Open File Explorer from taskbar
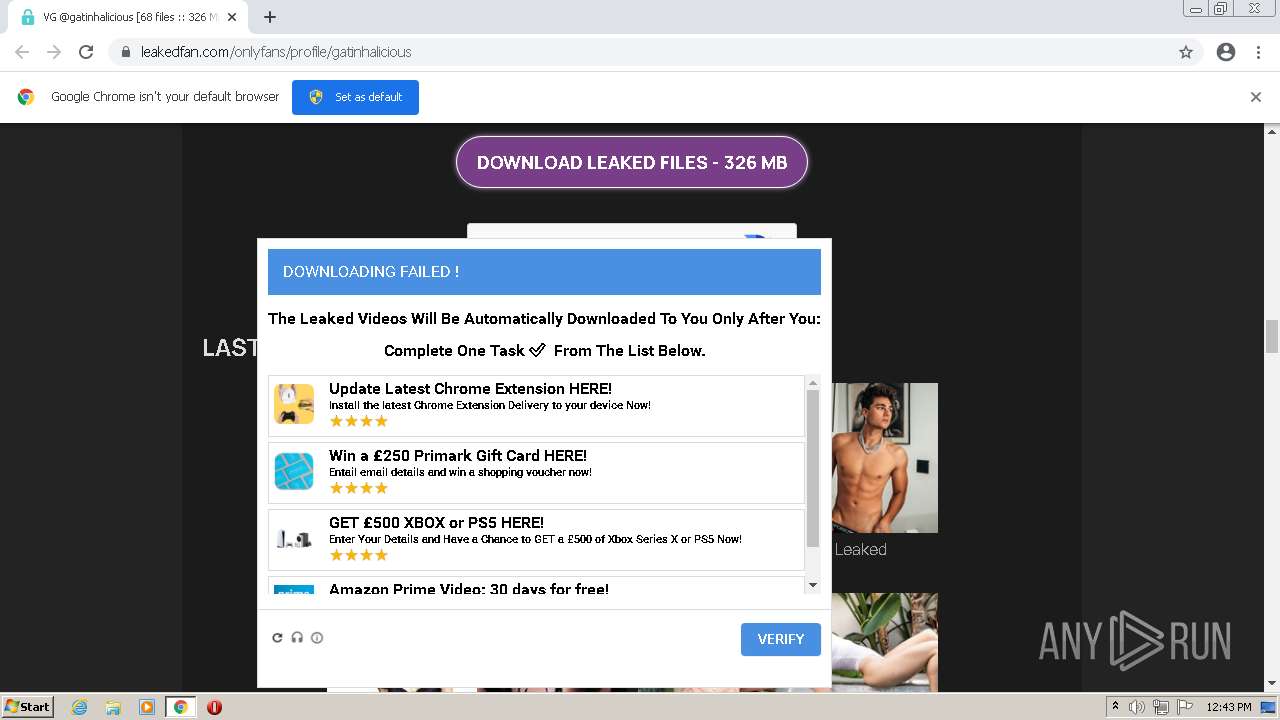 (x=113, y=707)
